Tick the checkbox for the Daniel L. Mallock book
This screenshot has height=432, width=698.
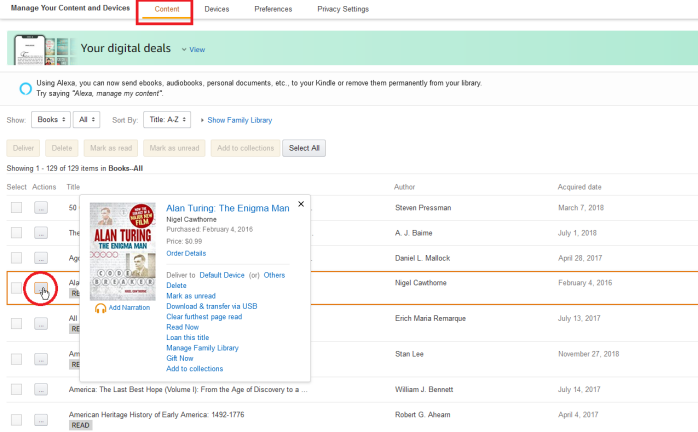coord(16,258)
